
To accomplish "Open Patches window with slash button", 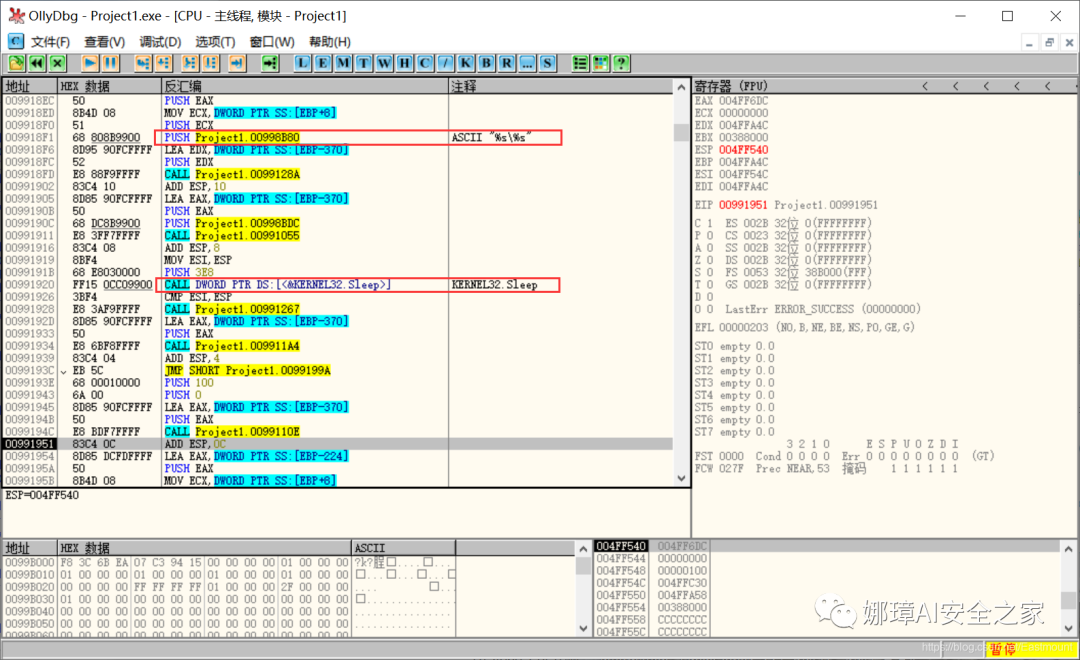I will pos(446,63).
